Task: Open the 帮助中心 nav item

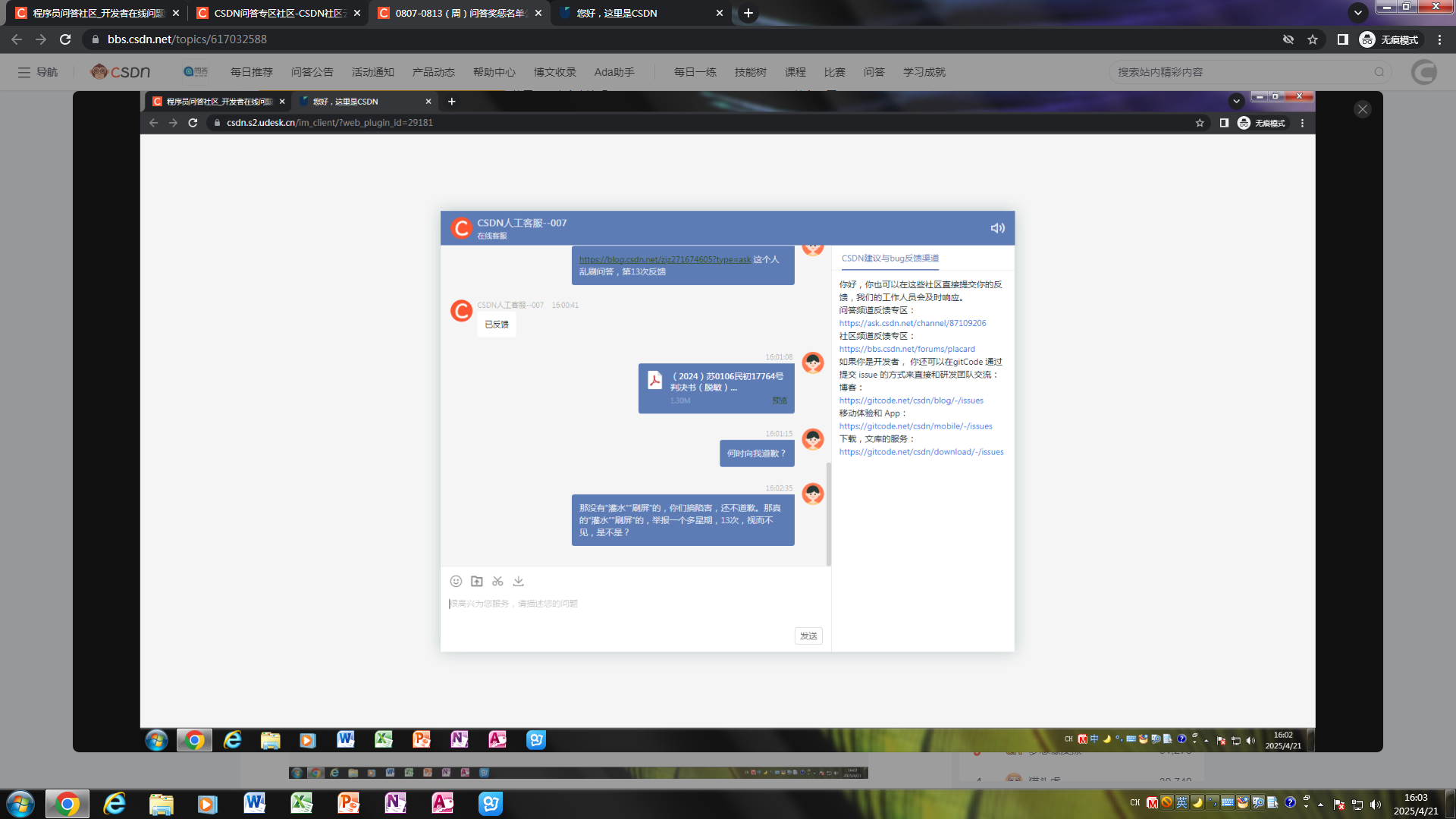Action: point(494,72)
